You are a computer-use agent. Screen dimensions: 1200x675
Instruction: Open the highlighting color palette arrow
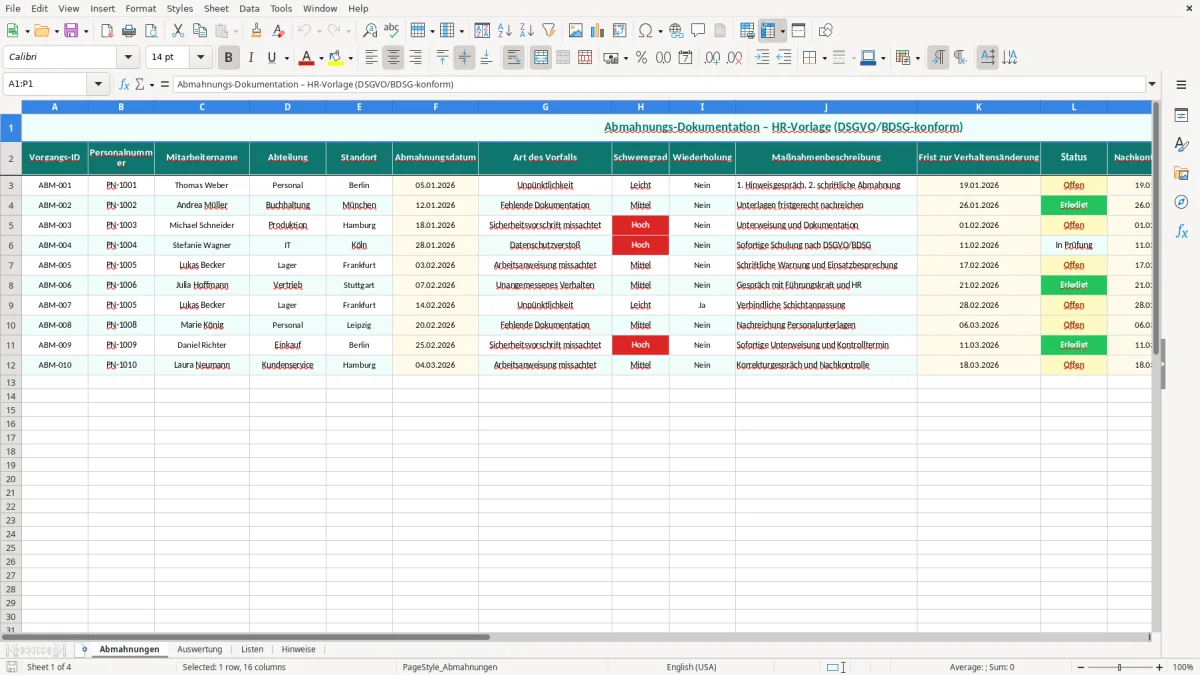click(x=350, y=58)
